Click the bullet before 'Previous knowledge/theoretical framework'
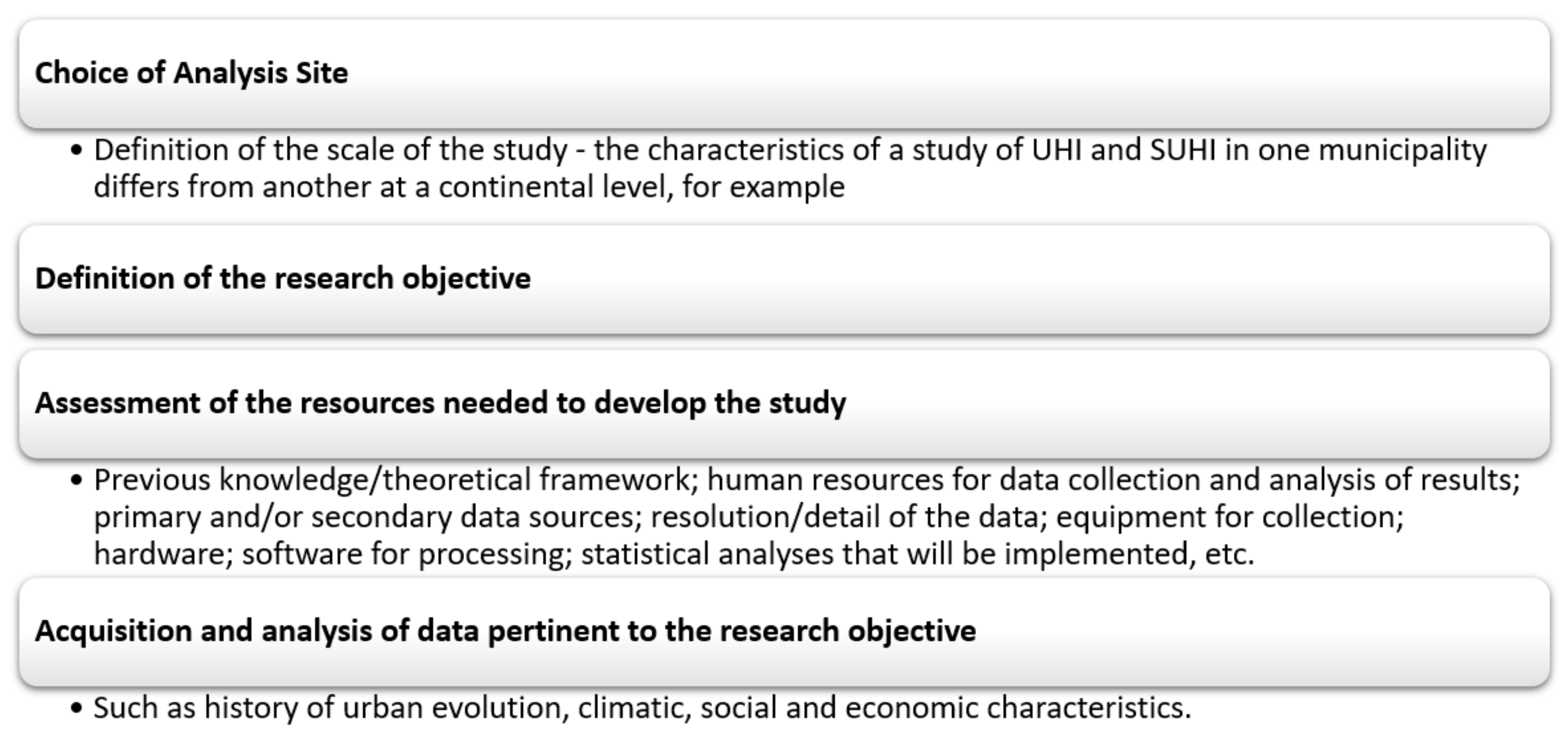 (x=76, y=480)
